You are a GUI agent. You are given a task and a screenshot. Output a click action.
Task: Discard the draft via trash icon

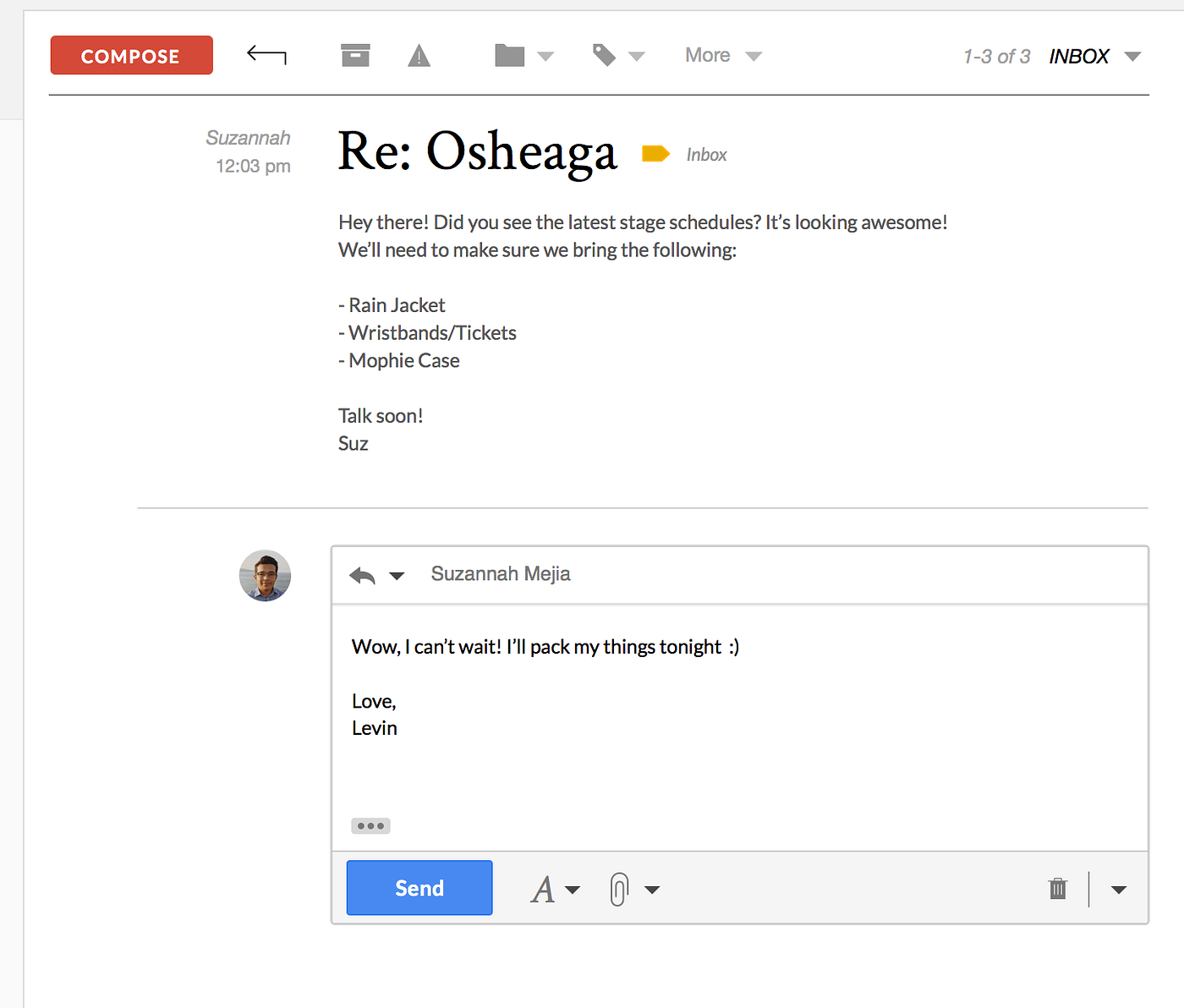tap(1057, 888)
